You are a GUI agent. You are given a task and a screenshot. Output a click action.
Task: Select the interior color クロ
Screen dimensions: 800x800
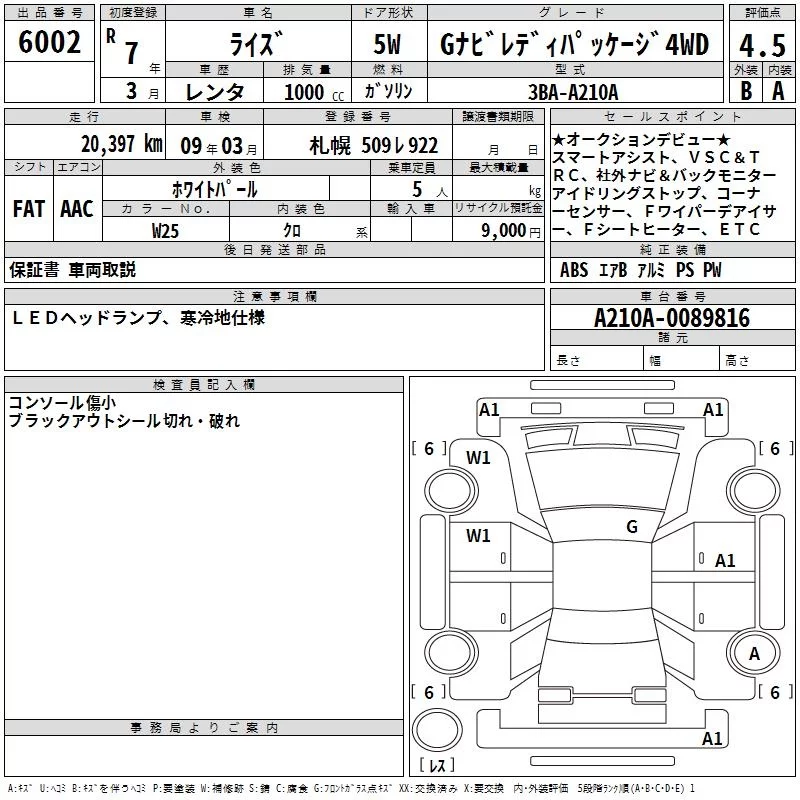point(292,231)
